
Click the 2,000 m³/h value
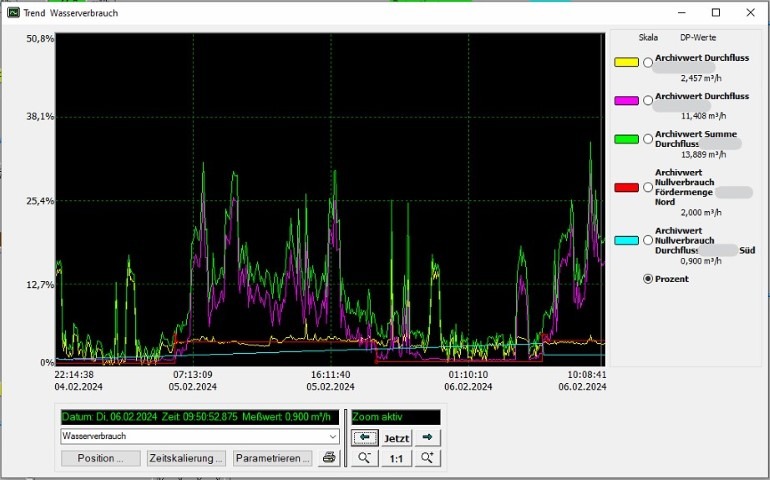(701, 212)
